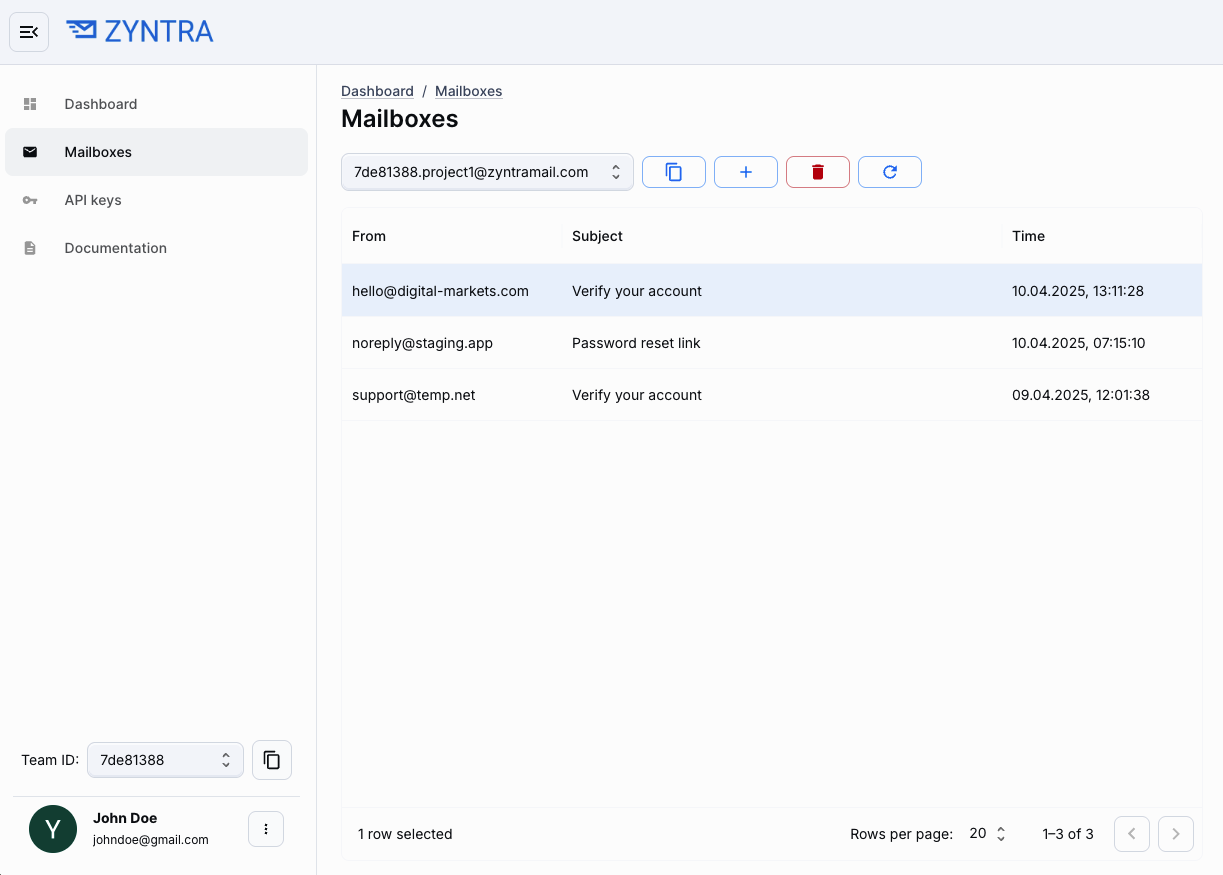The height and width of the screenshot is (875, 1223).
Task: Open Documentation in sidebar
Action: pyautogui.click(x=115, y=248)
